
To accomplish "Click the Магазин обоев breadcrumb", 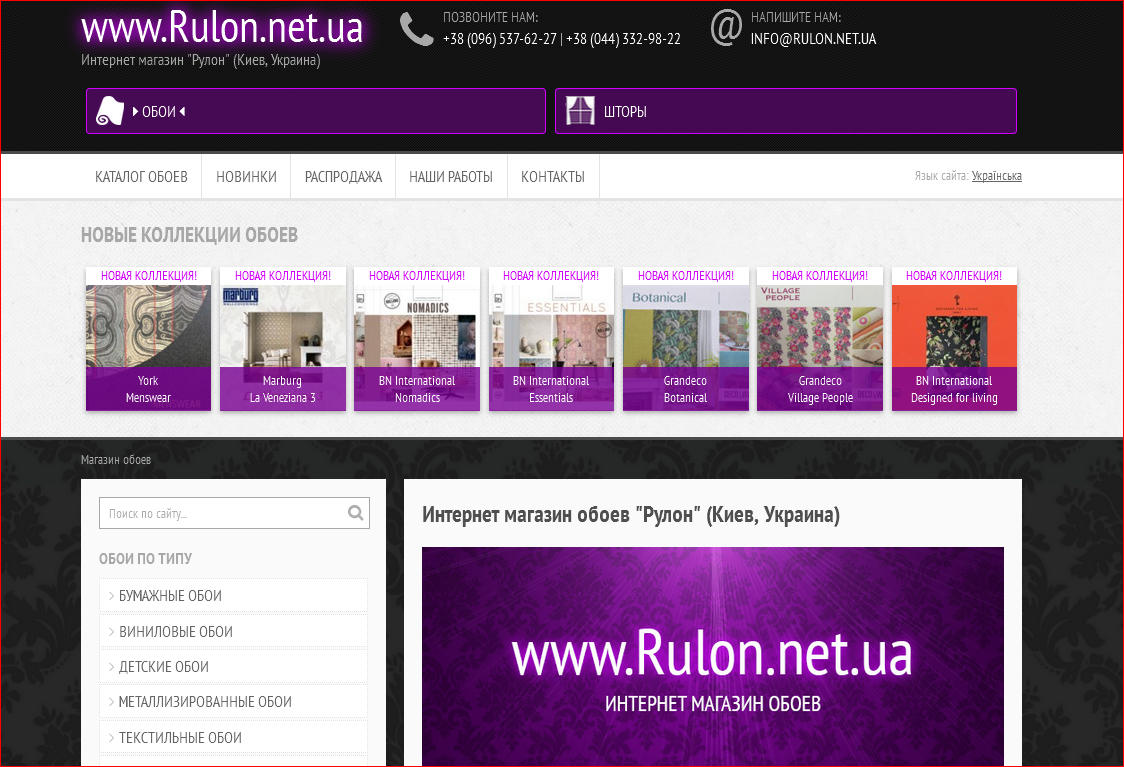I will point(116,459).
